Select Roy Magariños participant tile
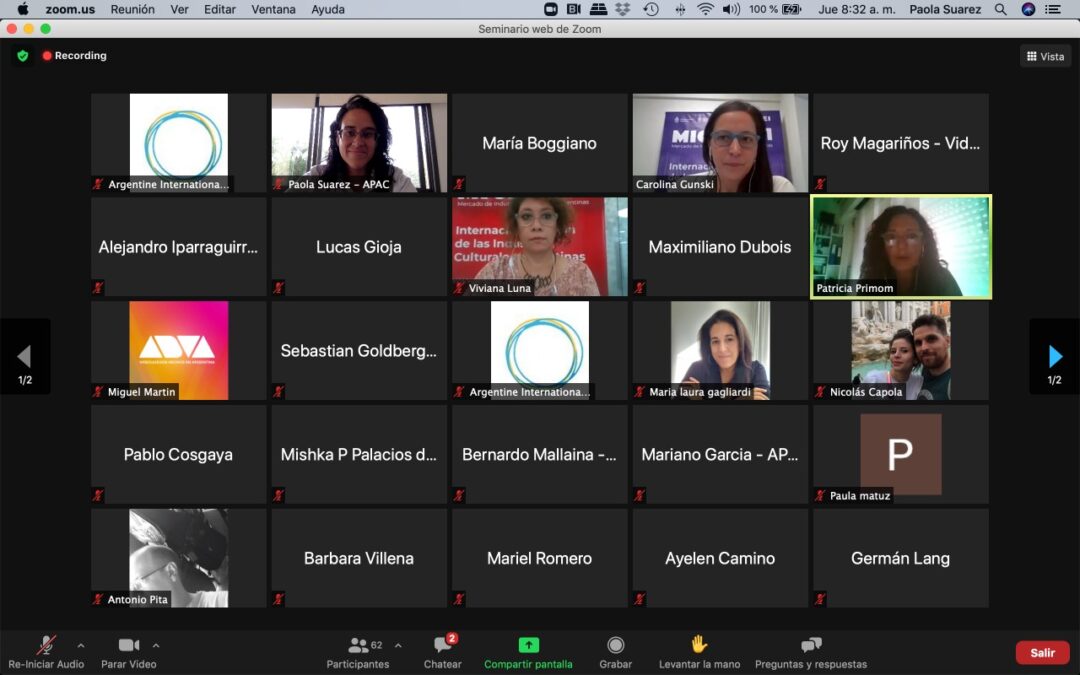 900,143
